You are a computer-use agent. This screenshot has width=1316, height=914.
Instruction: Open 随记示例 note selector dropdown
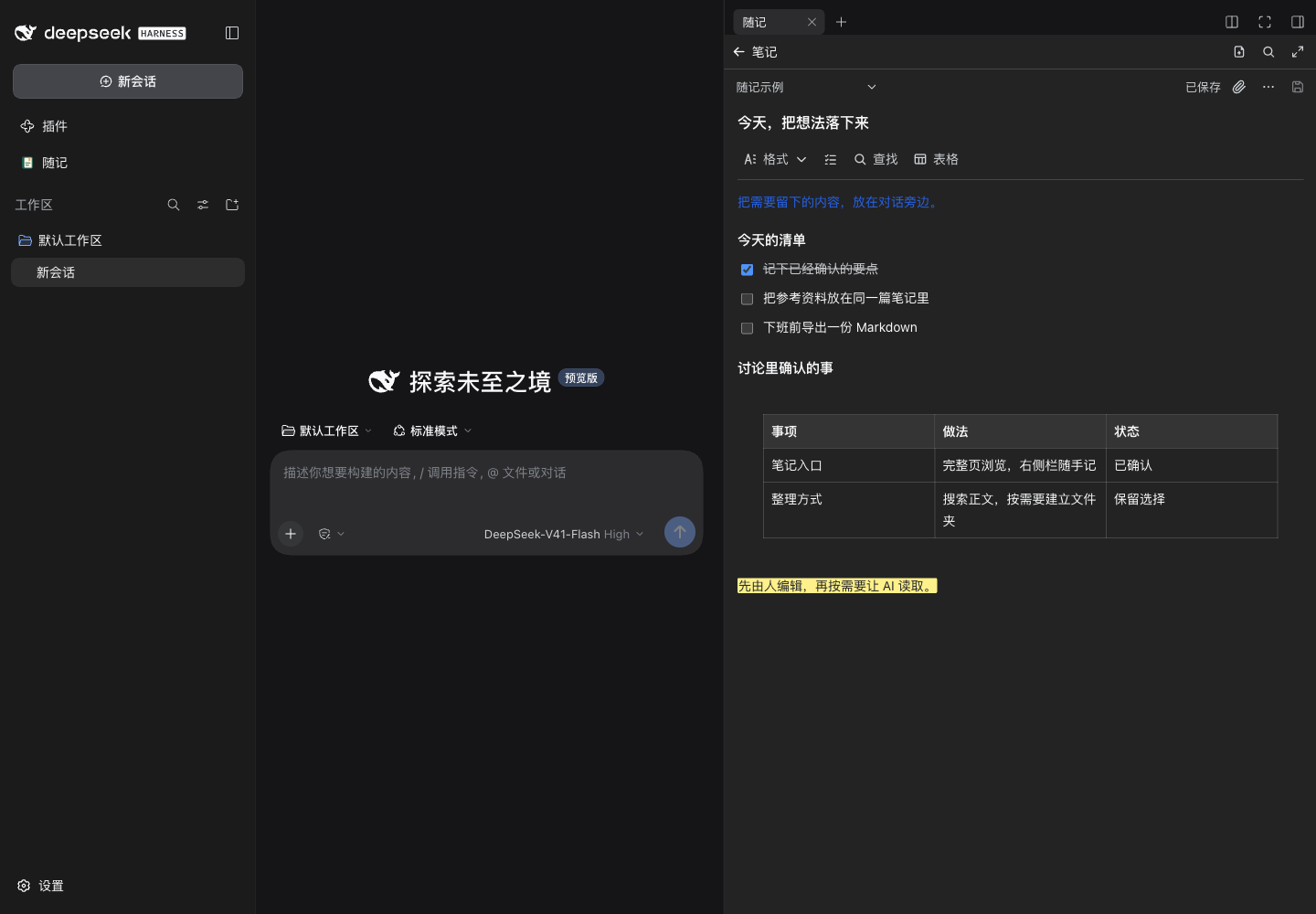(807, 87)
